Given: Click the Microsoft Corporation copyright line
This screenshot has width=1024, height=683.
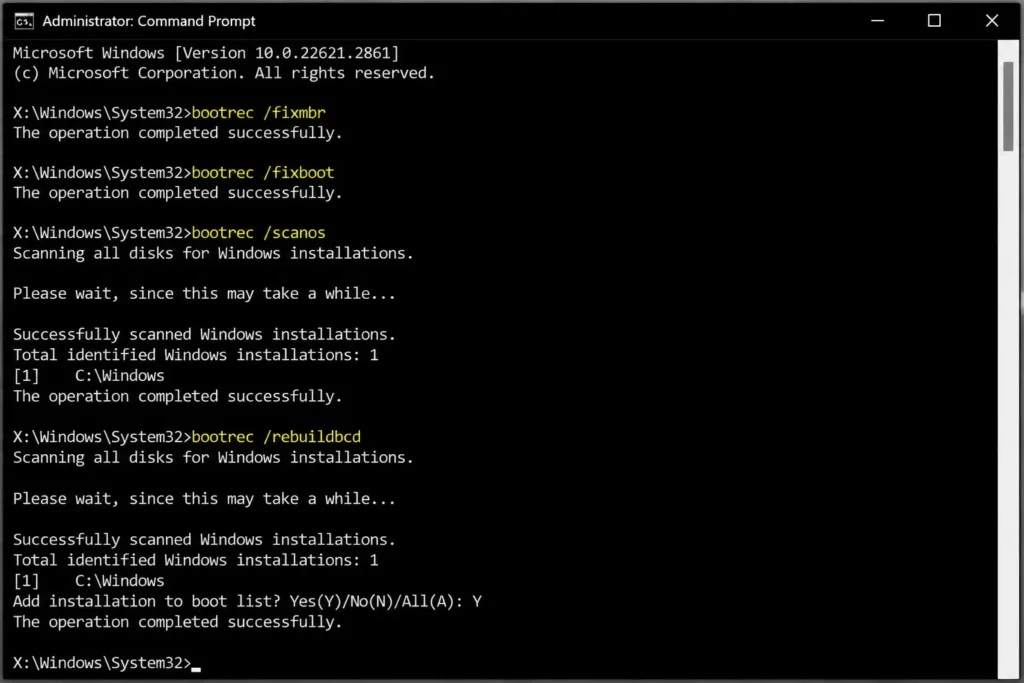Looking at the screenshot, I should pyautogui.click(x=223, y=73).
